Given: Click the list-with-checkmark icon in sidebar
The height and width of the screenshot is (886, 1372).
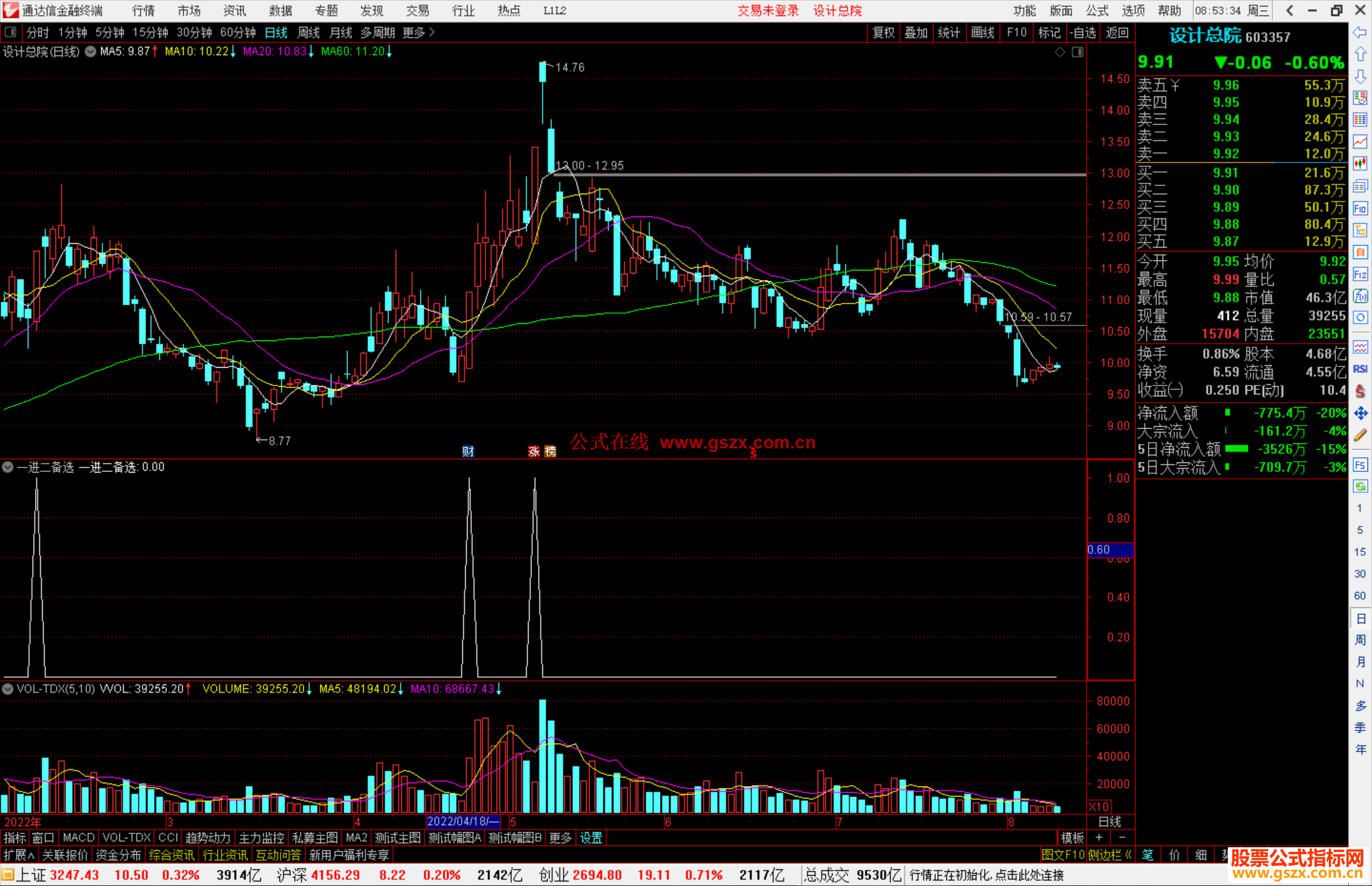Looking at the screenshot, I should point(1360,98).
